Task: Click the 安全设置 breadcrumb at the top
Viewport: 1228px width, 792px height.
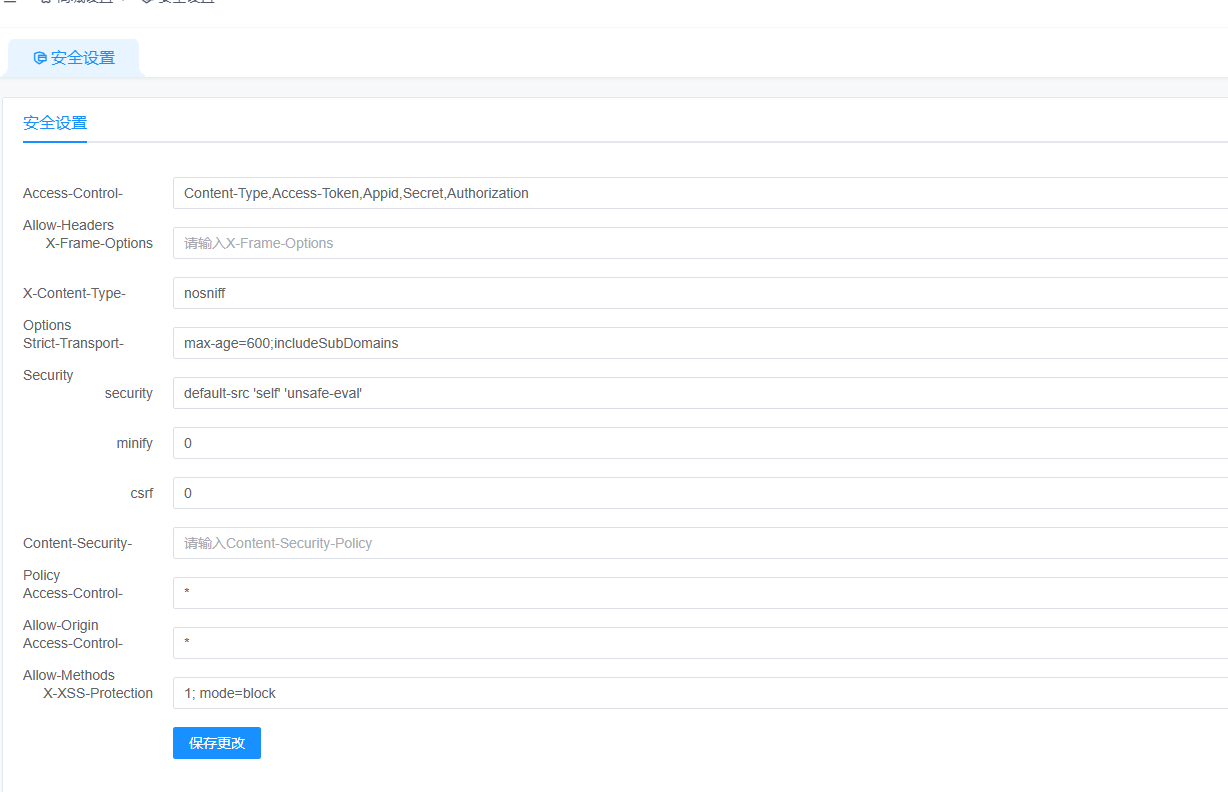Action: [x=185, y=2]
